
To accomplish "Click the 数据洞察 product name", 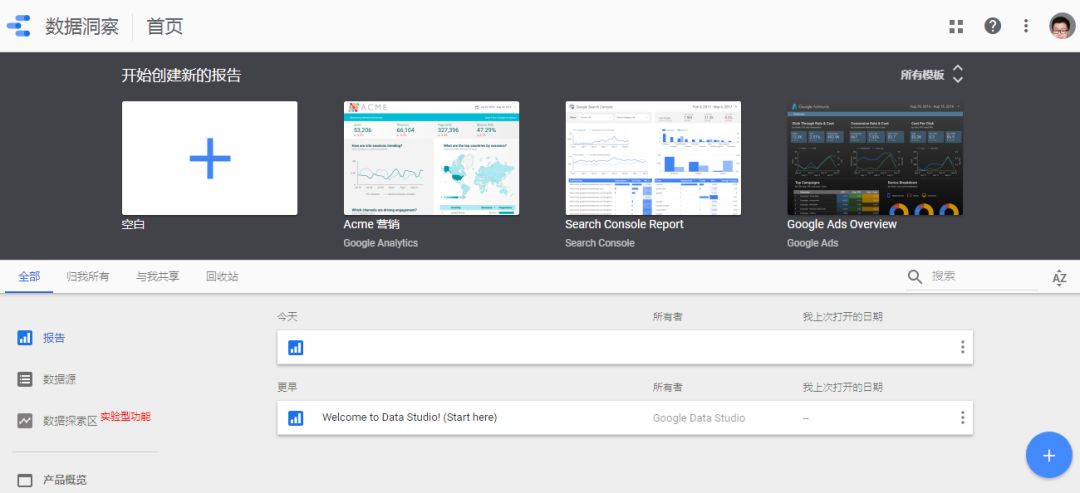I will 82,26.
